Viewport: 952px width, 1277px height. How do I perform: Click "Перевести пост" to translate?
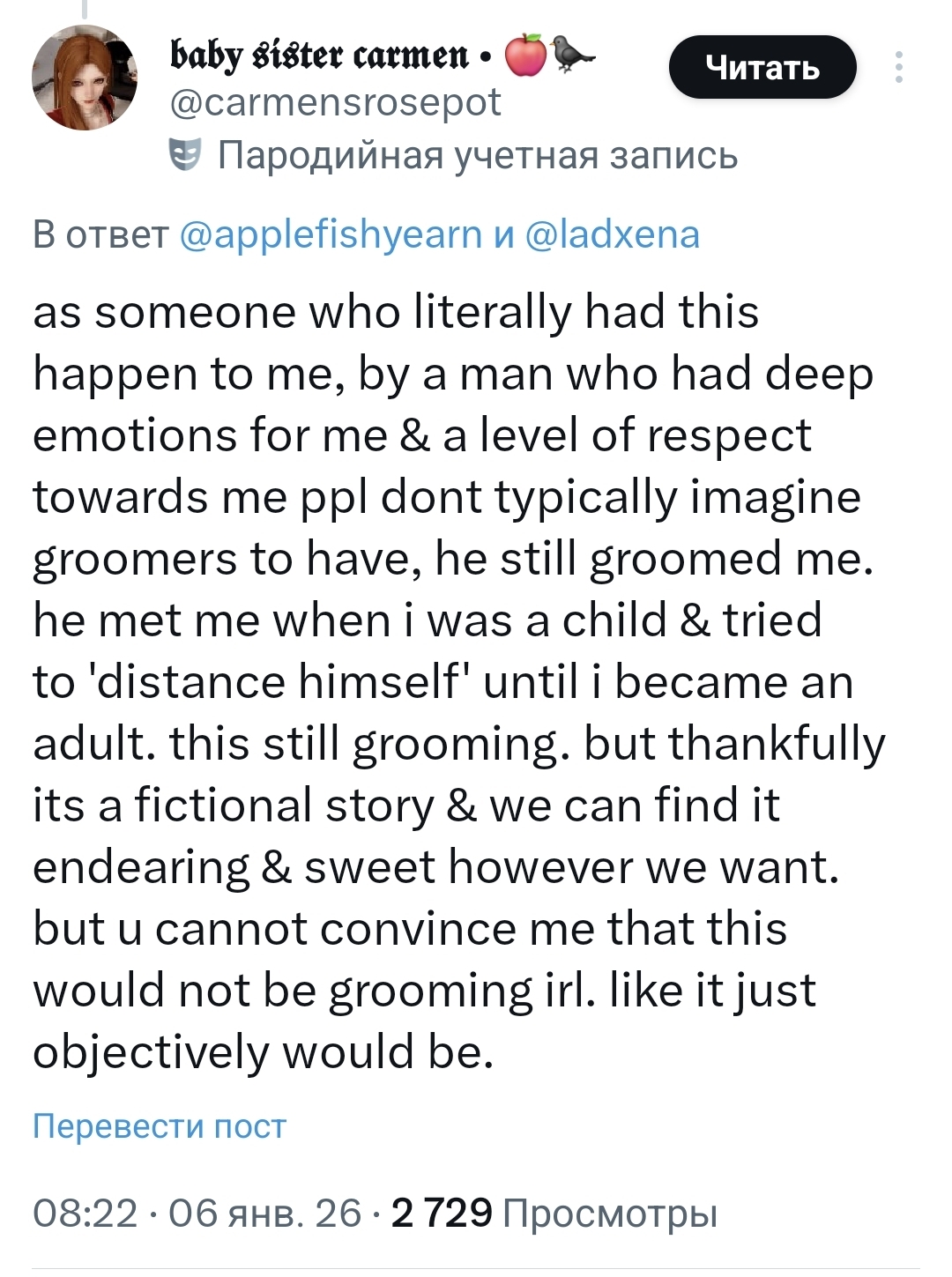pos(160,1126)
